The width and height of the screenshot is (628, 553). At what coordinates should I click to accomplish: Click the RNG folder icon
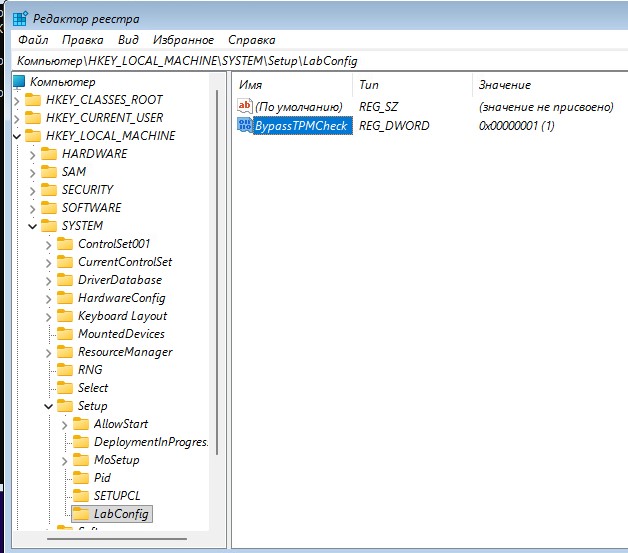point(65,370)
